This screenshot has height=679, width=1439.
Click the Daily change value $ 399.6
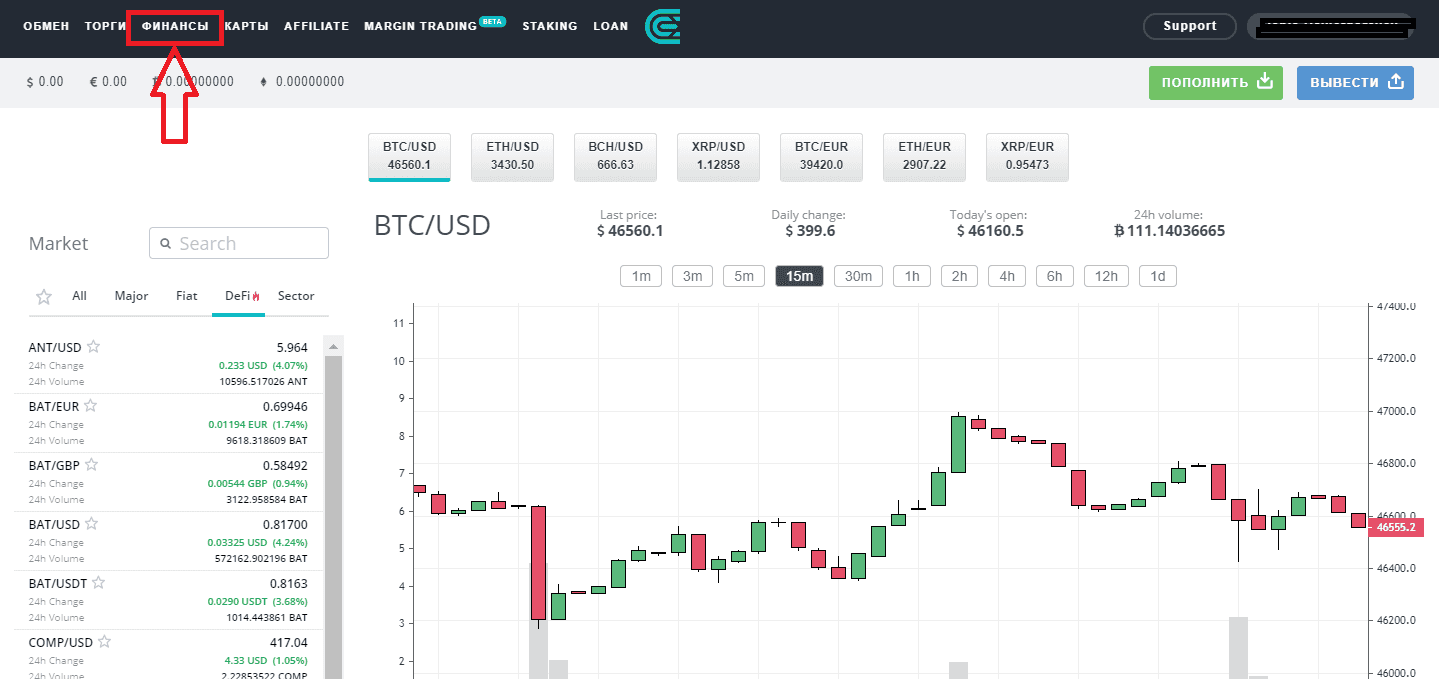(810, 231)
